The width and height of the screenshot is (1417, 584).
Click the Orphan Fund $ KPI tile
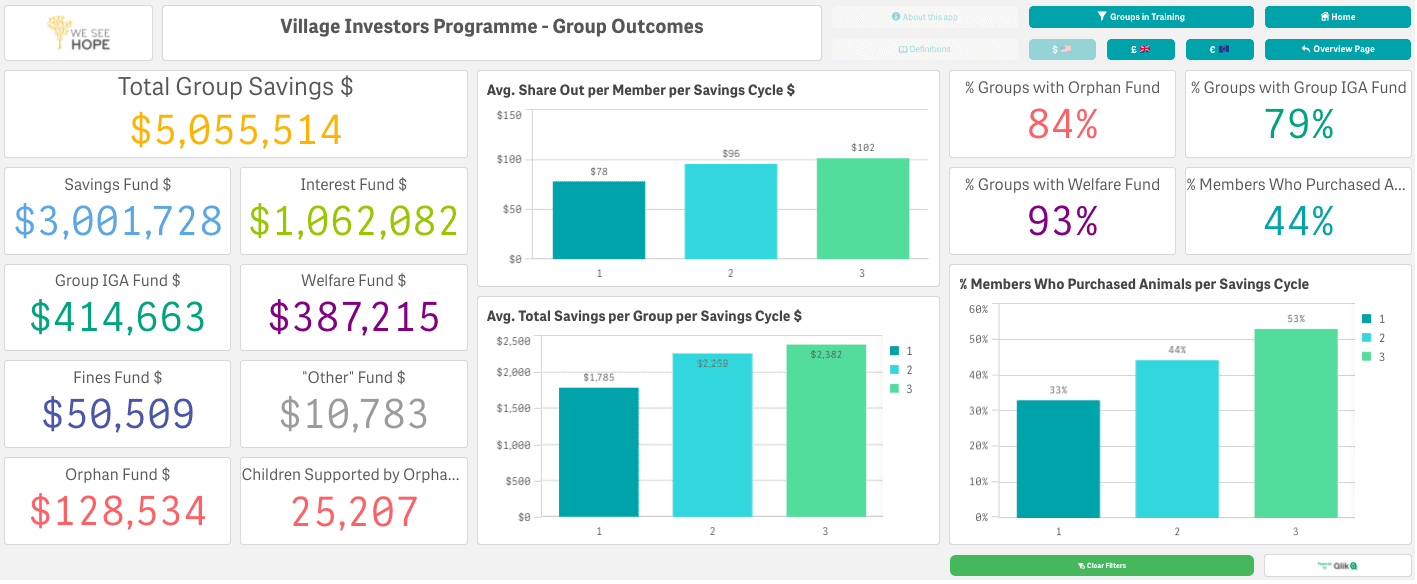pos(118,501)
